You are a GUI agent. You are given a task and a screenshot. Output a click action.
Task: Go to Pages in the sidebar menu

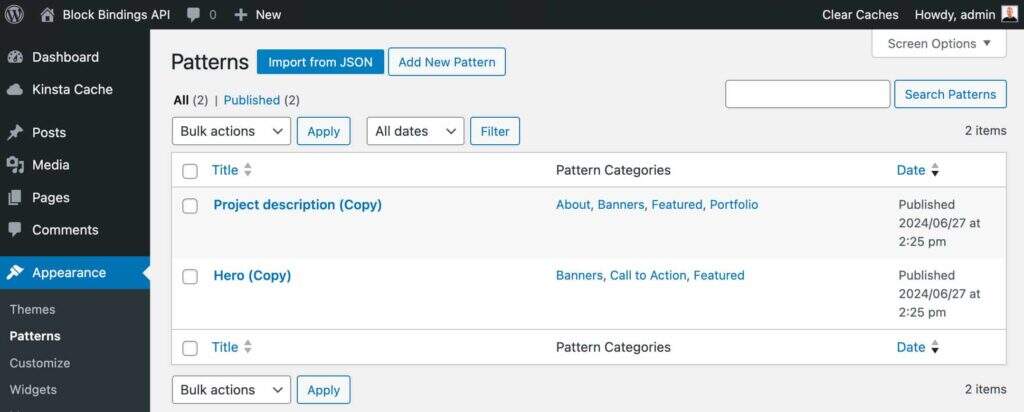click(x=49, y=197)
